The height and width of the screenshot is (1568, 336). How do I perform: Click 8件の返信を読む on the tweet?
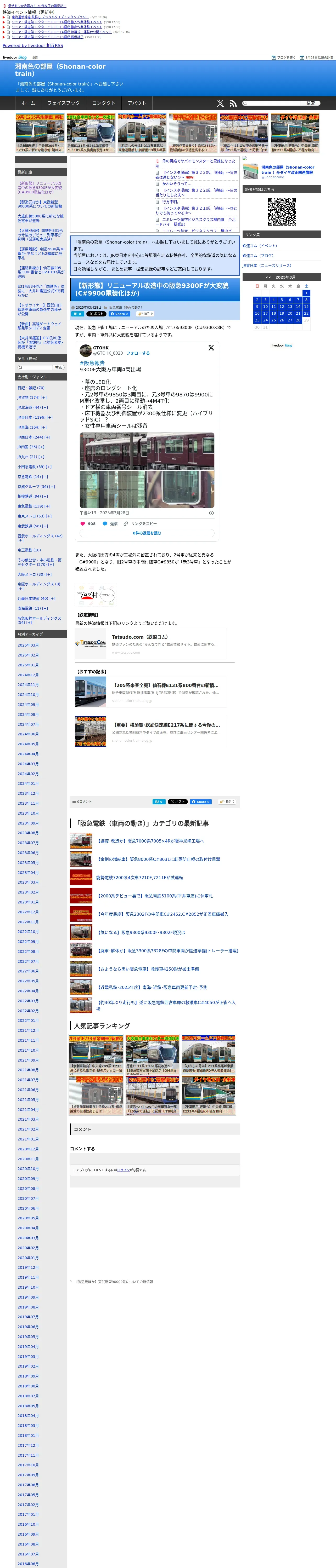(x=147, y=533)
